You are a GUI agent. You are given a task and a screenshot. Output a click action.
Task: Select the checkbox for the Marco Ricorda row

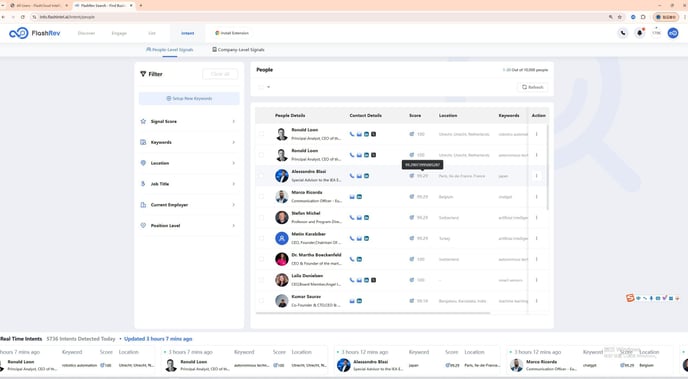tap(262, 197)
